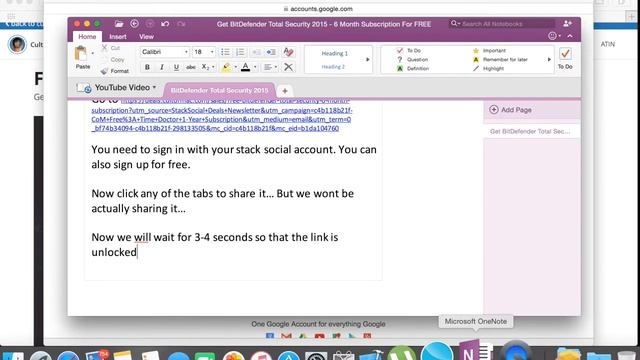Toggle the To Do tag checkbox in gallery
Image resolution: width=640 pixels, height=360 pixels.
[409, 51]
